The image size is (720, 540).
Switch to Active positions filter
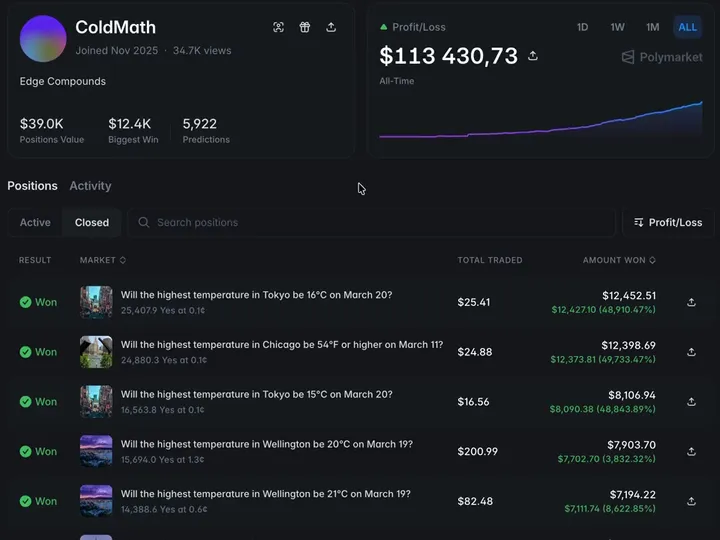(35, 222)
